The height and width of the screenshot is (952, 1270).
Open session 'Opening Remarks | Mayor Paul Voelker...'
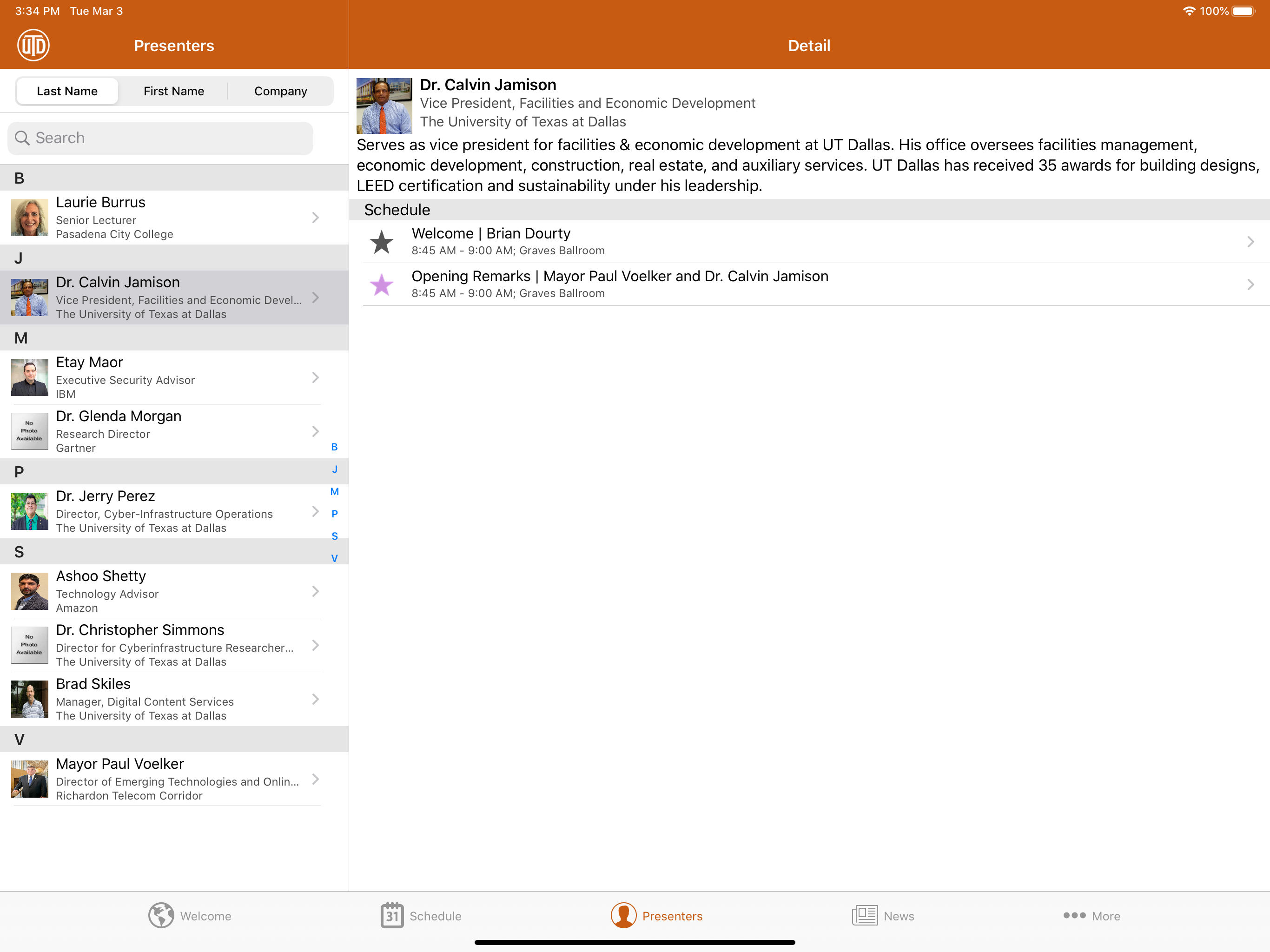(620, 276)
